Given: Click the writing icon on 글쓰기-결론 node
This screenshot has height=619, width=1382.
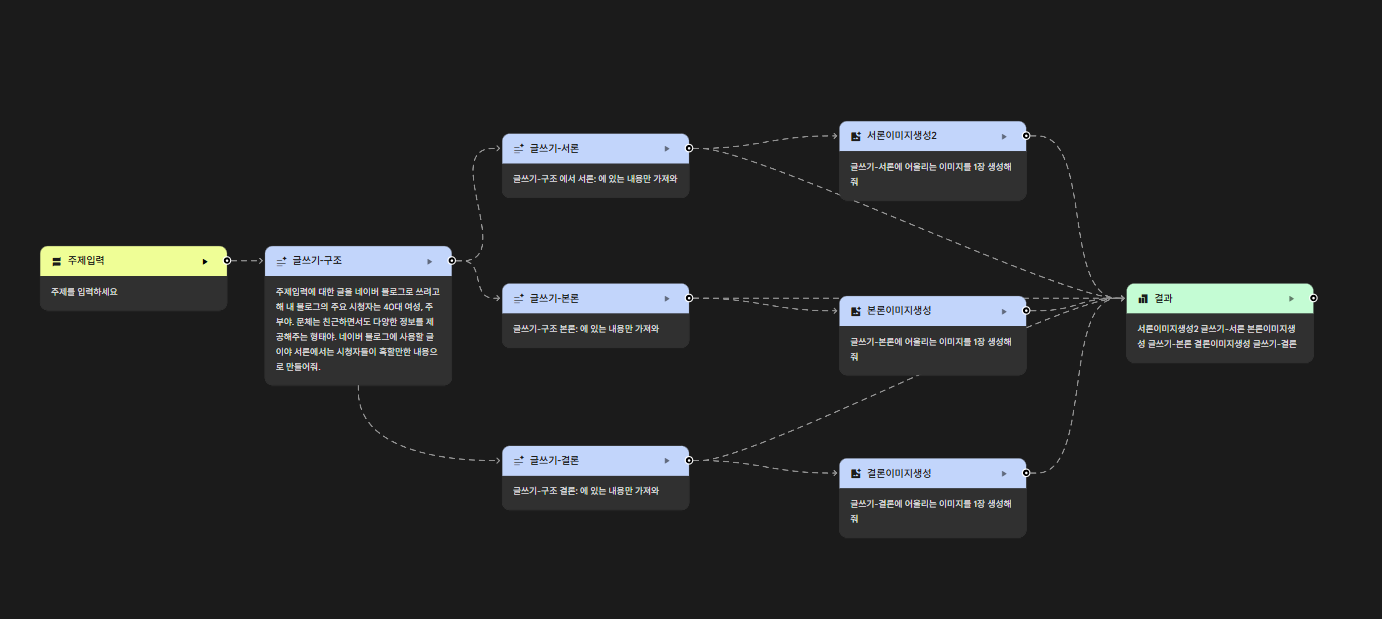Looking at the screenshot, I should (x=518, y=460).
